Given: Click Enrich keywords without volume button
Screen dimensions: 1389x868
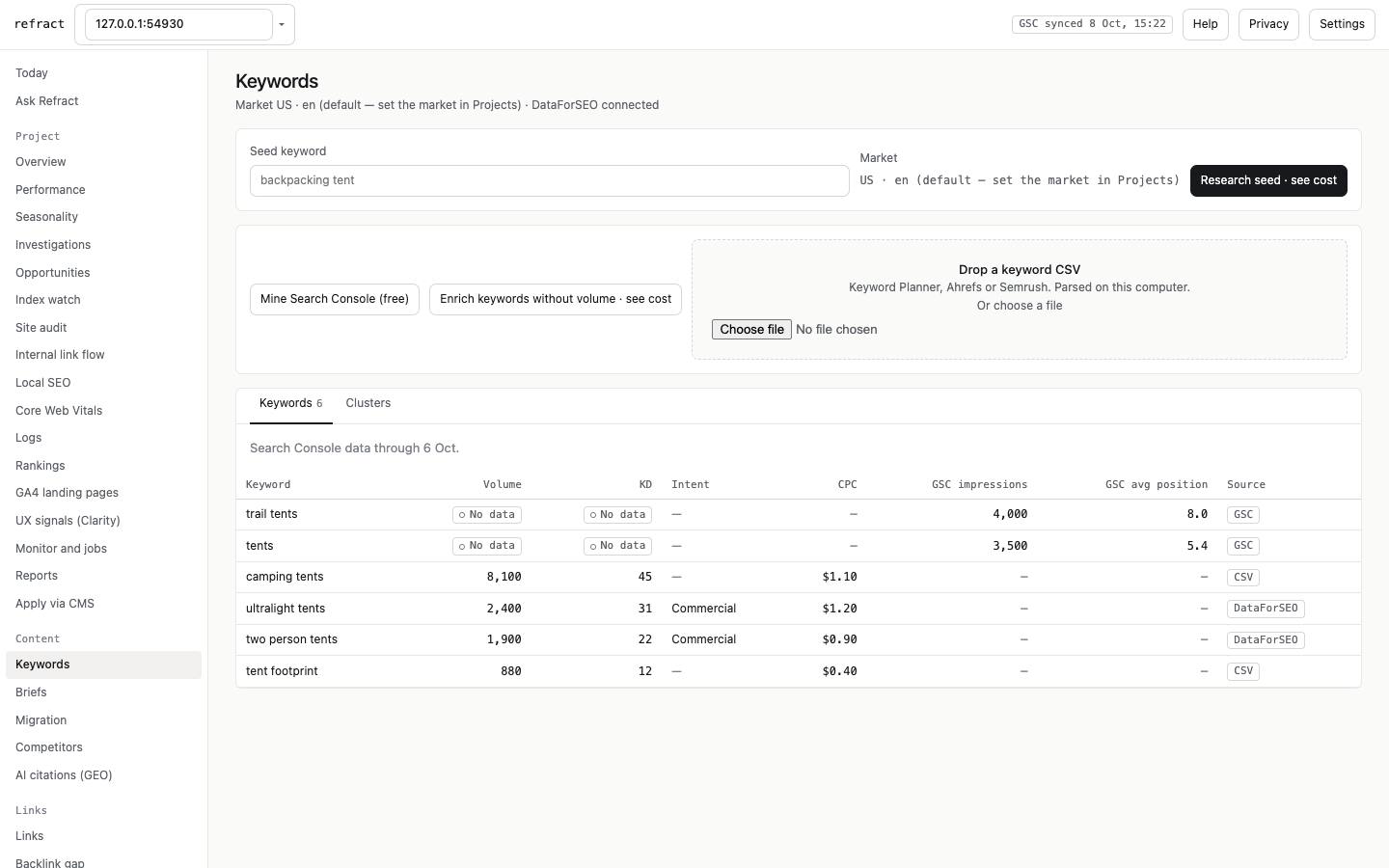Looking at the screenshot, I should [556, 299].
